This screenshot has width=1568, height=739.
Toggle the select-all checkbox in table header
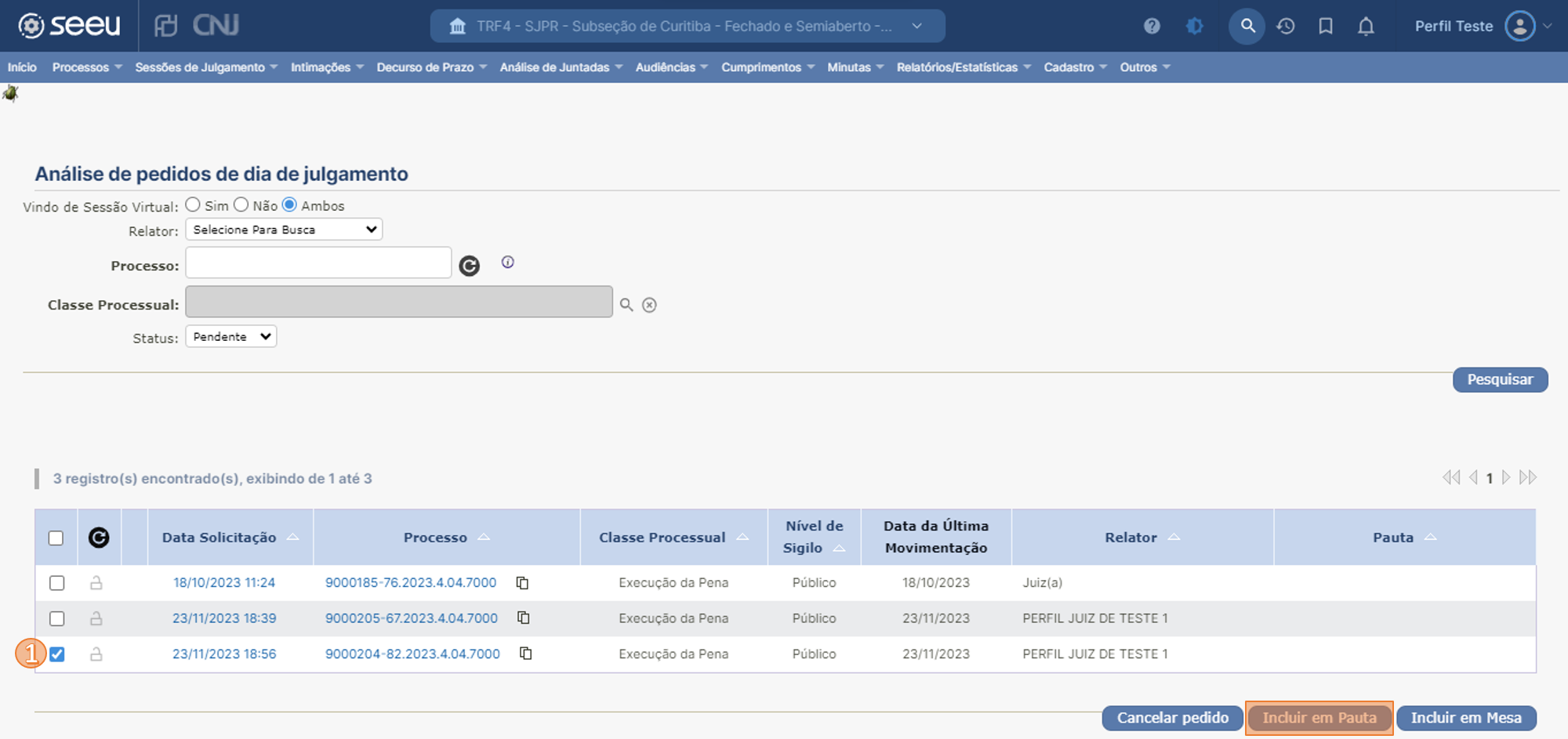pos(56,538)
